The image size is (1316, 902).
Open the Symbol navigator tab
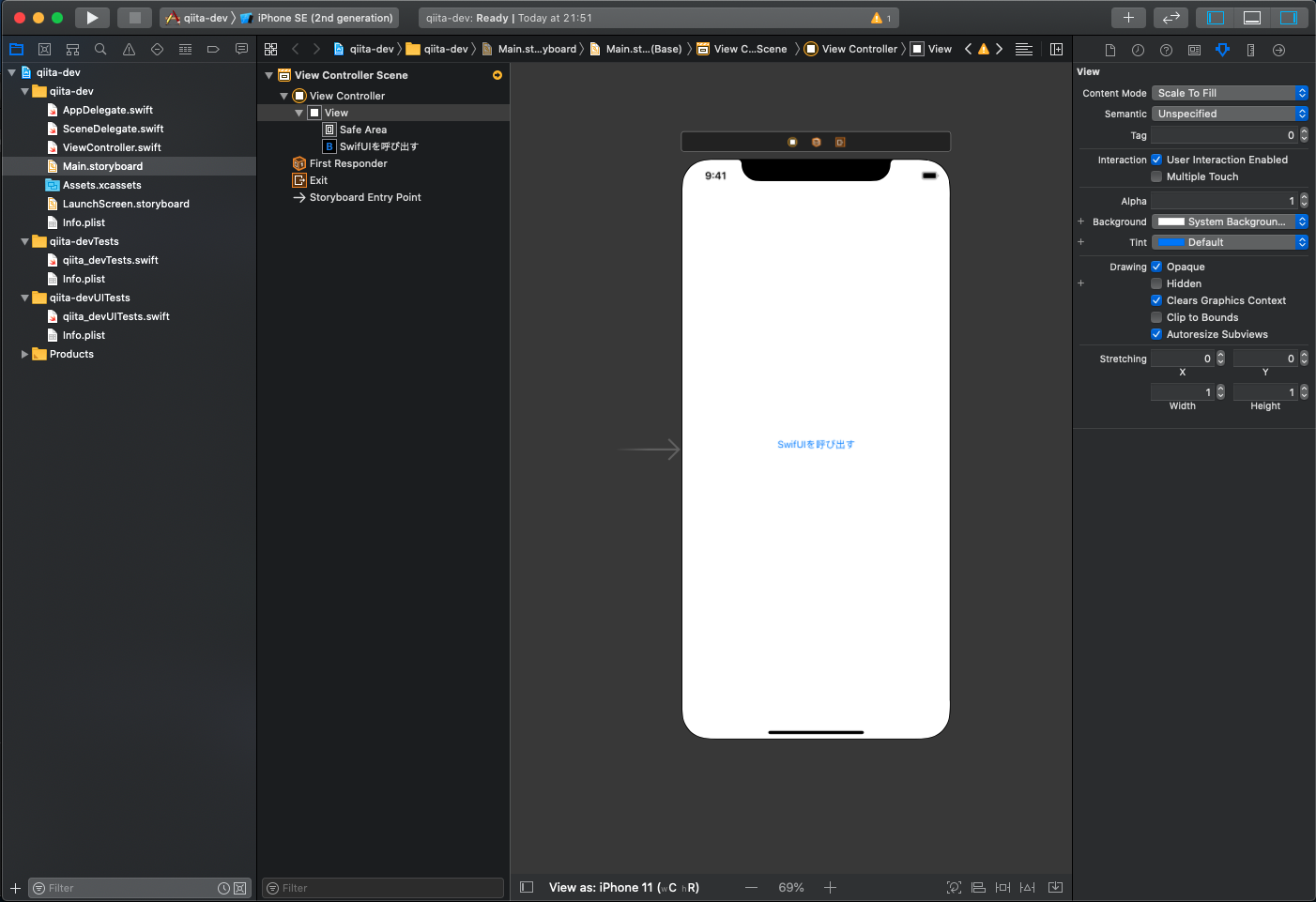point(72,49)
